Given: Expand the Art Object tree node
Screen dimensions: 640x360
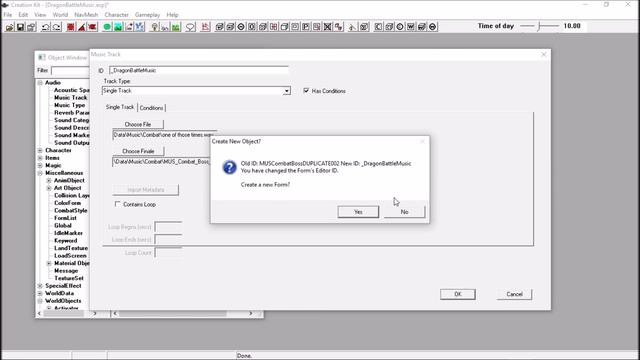Looking at the screenshot, I should coord(49,188).
